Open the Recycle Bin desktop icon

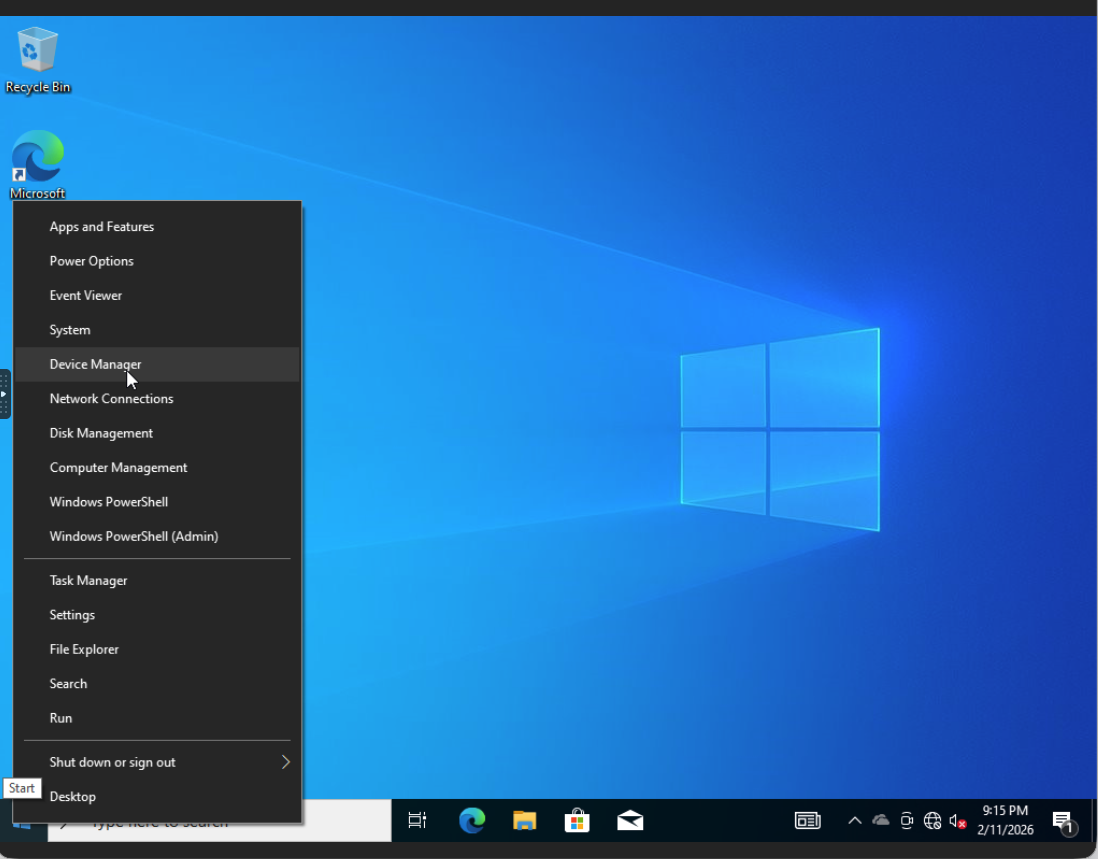38,60
